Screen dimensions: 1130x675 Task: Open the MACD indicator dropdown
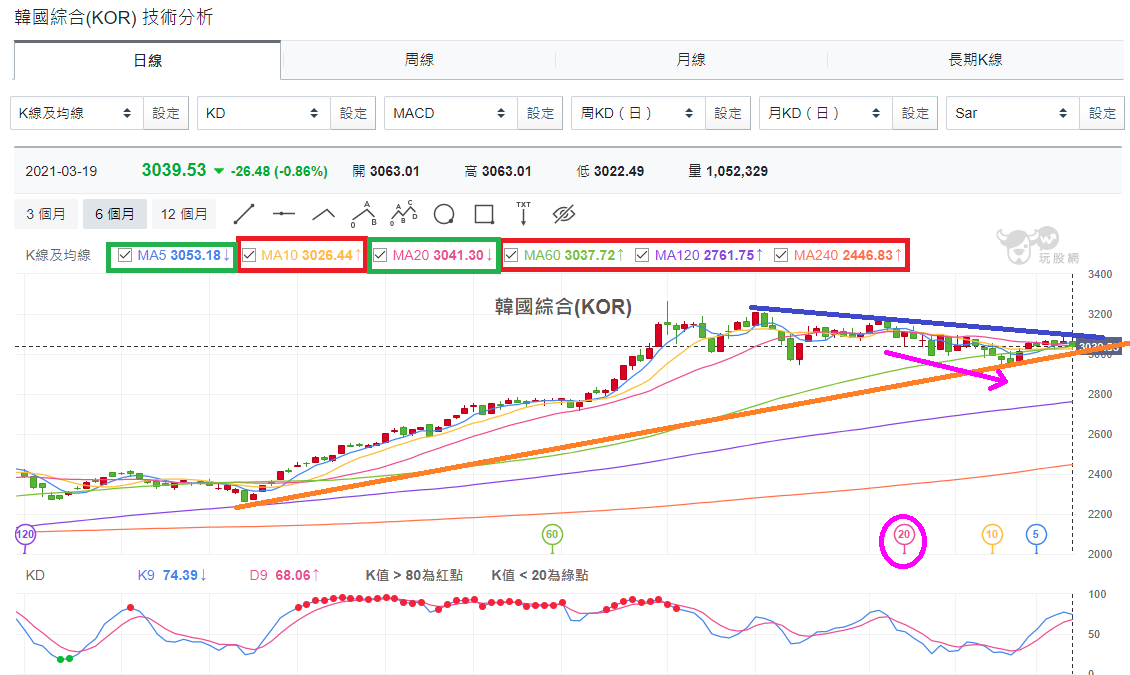tap(451, 113)
